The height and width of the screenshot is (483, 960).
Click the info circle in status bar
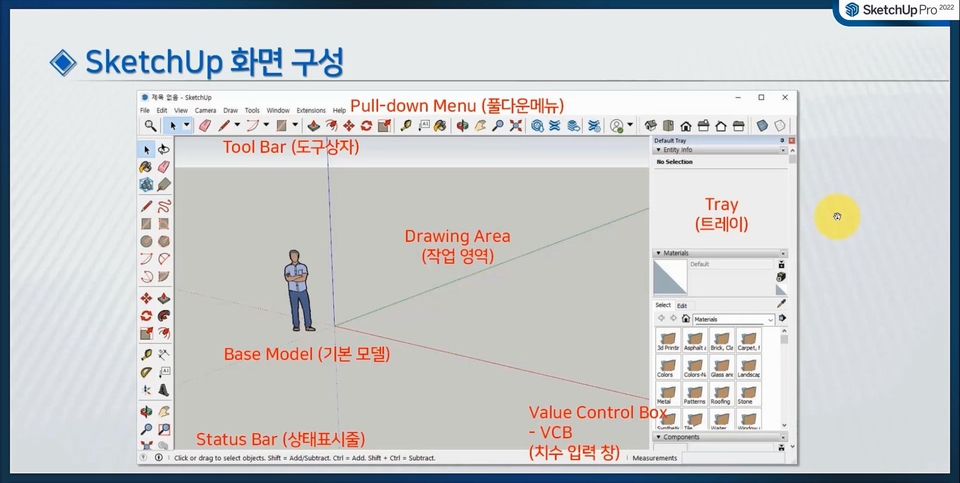(159, 457)
